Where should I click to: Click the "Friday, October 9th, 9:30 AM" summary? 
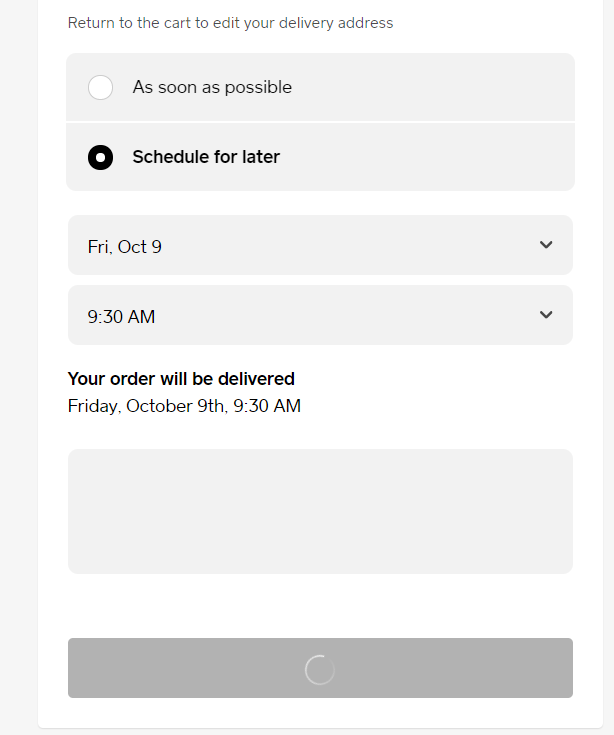[184, 406]
